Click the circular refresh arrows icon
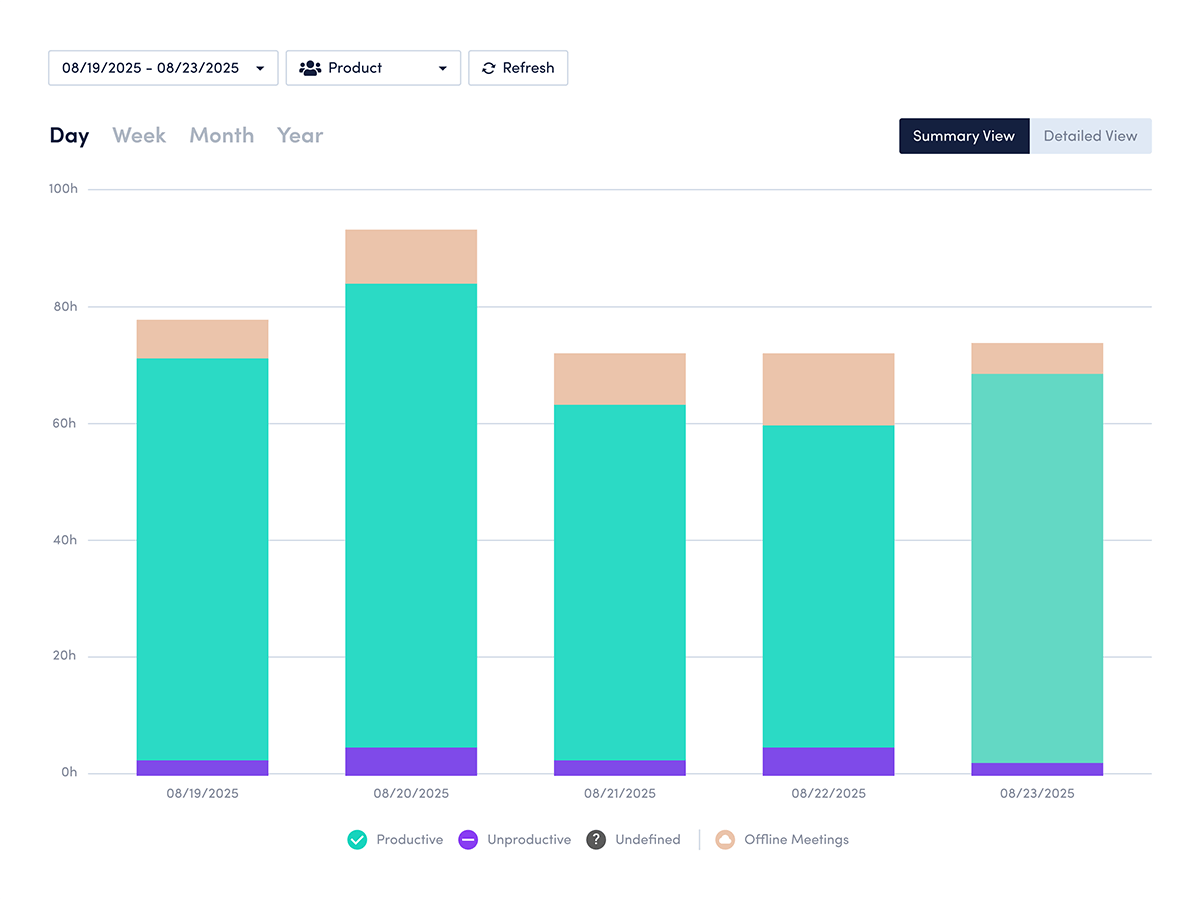1200x900 pixels. tap(488, 68)
